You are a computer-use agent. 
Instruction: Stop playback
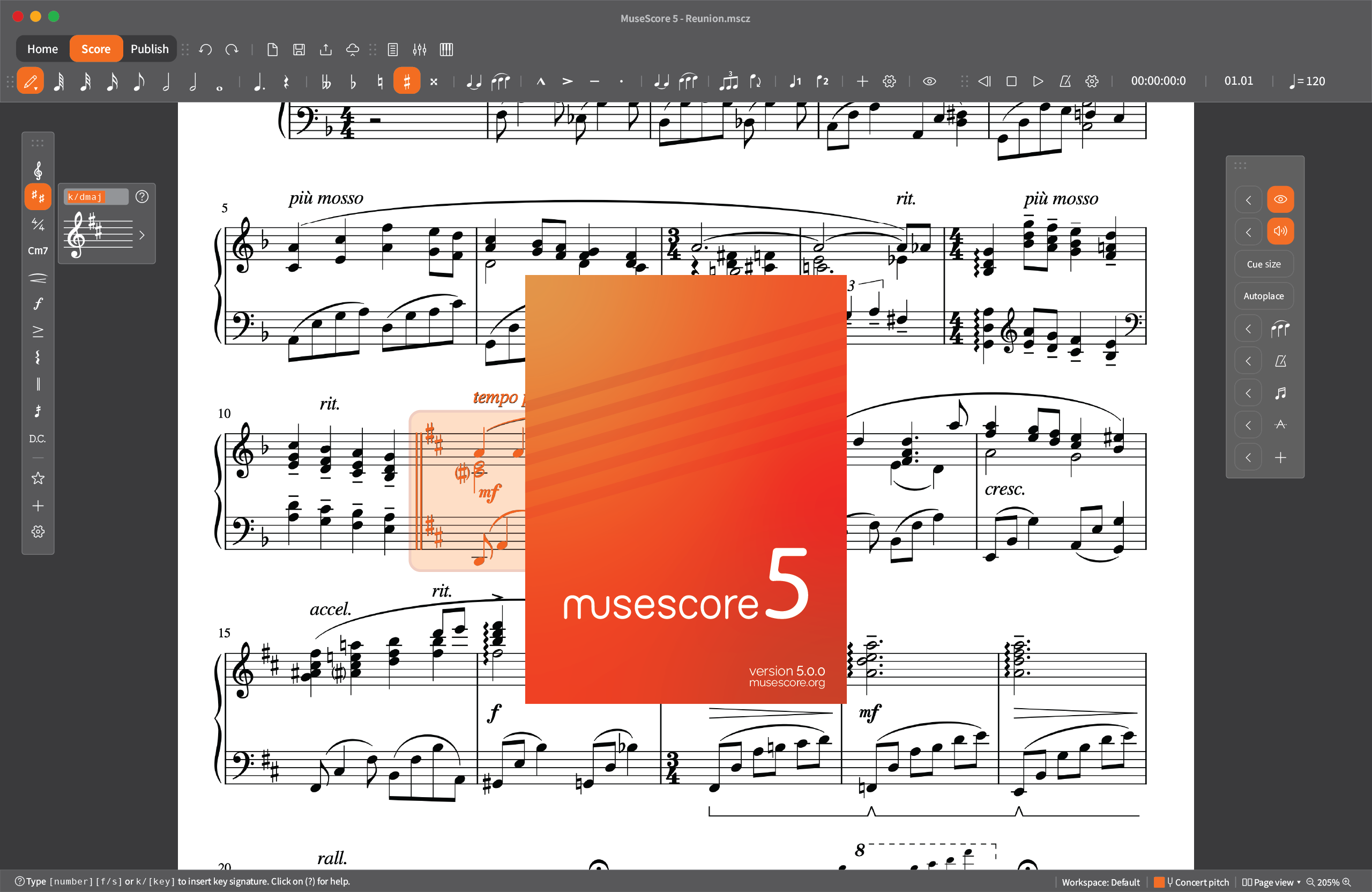(1011, 81)
